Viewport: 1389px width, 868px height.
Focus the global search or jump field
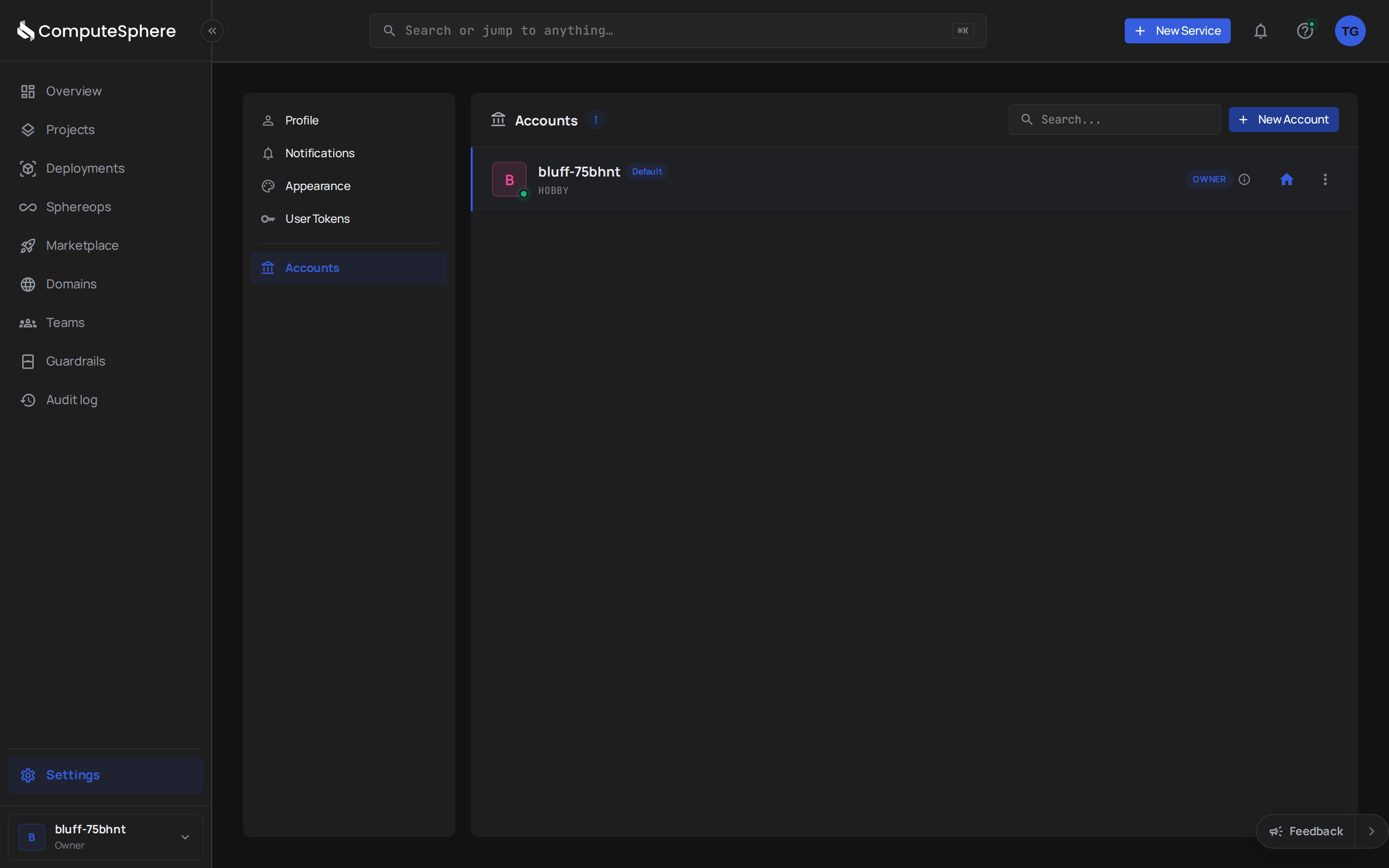tap(678, 31)
